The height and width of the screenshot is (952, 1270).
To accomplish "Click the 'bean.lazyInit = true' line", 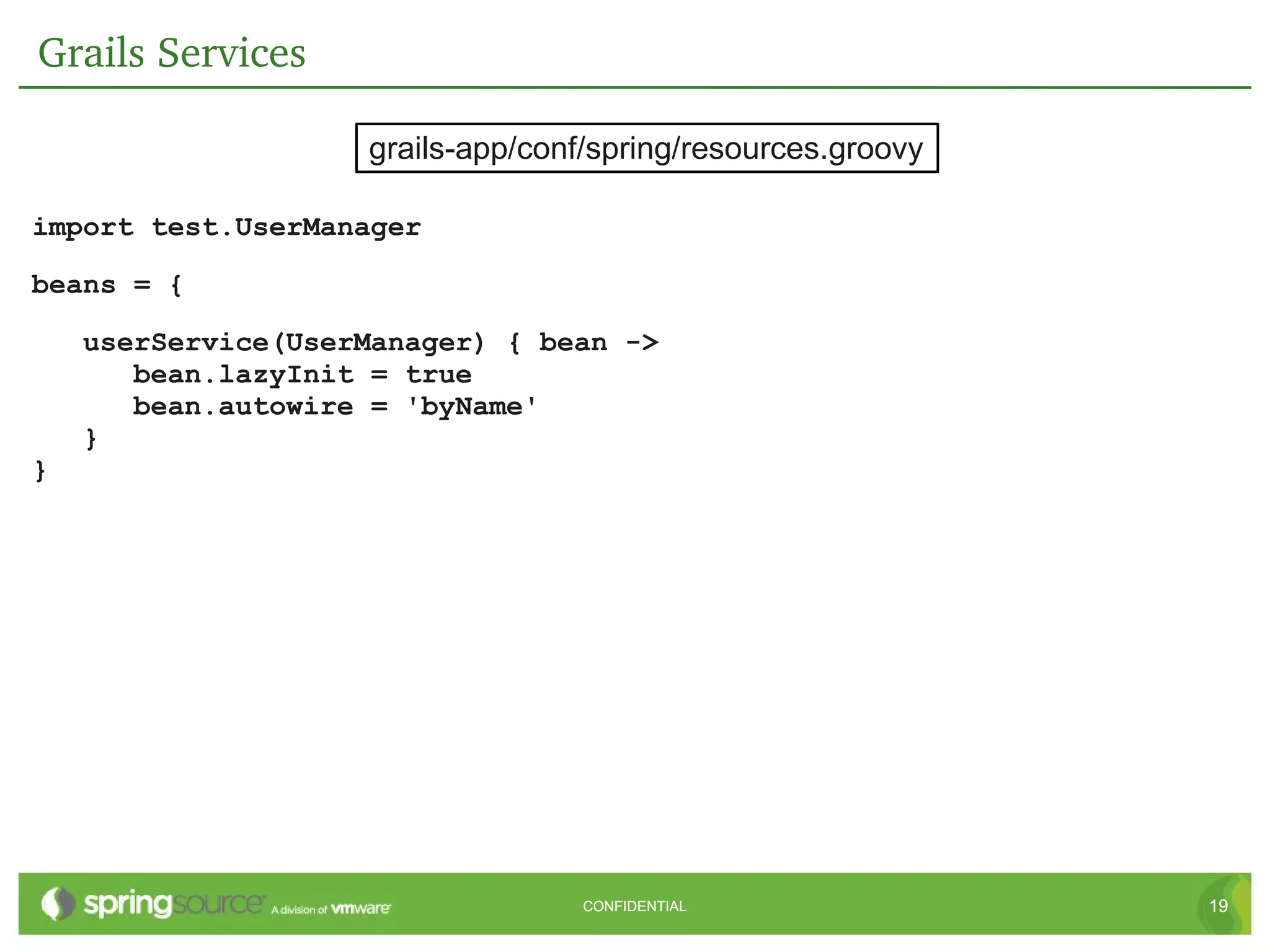I will pyautogui.click(x=302, y=375).
